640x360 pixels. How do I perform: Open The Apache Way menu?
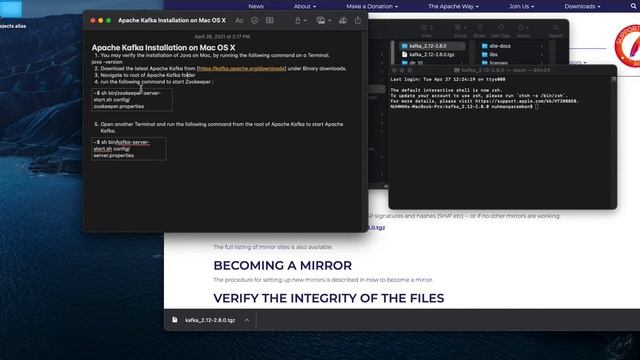point(453,6)
